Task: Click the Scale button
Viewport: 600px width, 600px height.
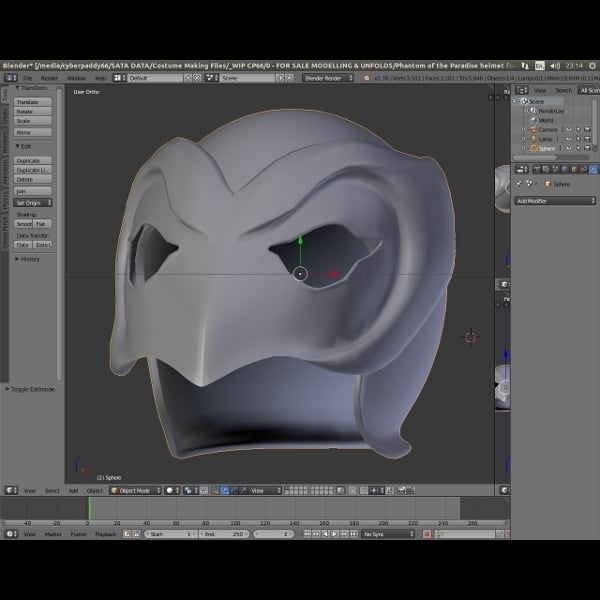Action: 33,121
